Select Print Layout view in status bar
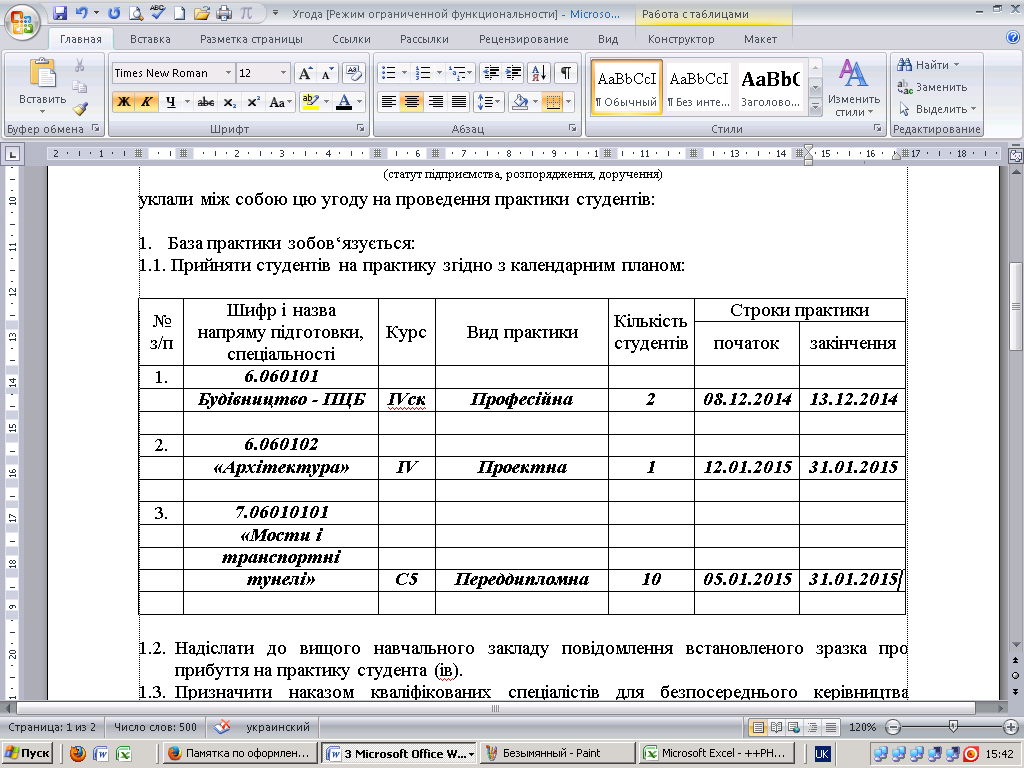The width and height of the screenshot is (1024, 768). [x=758, y=727]
